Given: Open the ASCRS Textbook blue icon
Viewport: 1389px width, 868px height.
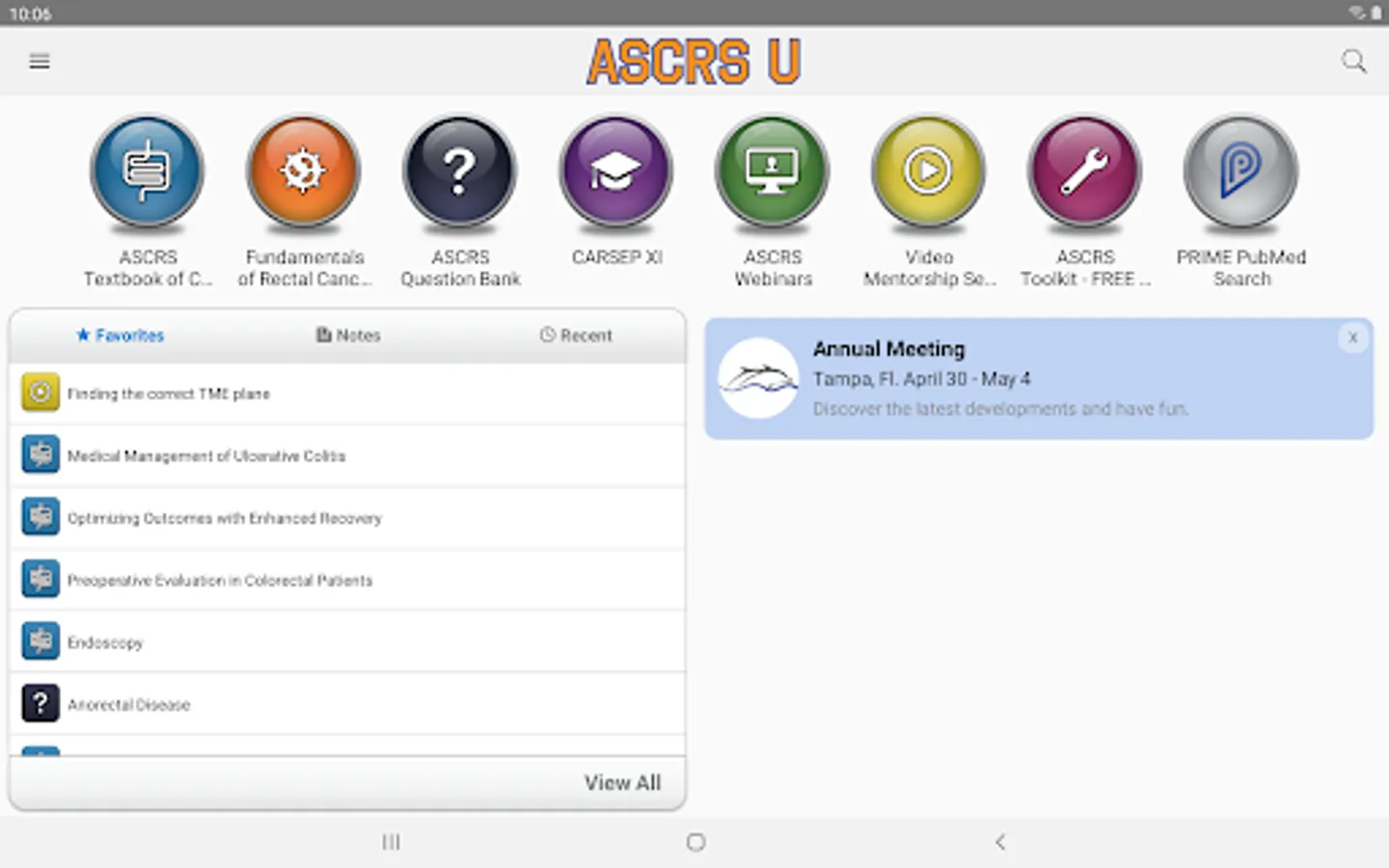Looking at the screenshot, I should point(148,172).
